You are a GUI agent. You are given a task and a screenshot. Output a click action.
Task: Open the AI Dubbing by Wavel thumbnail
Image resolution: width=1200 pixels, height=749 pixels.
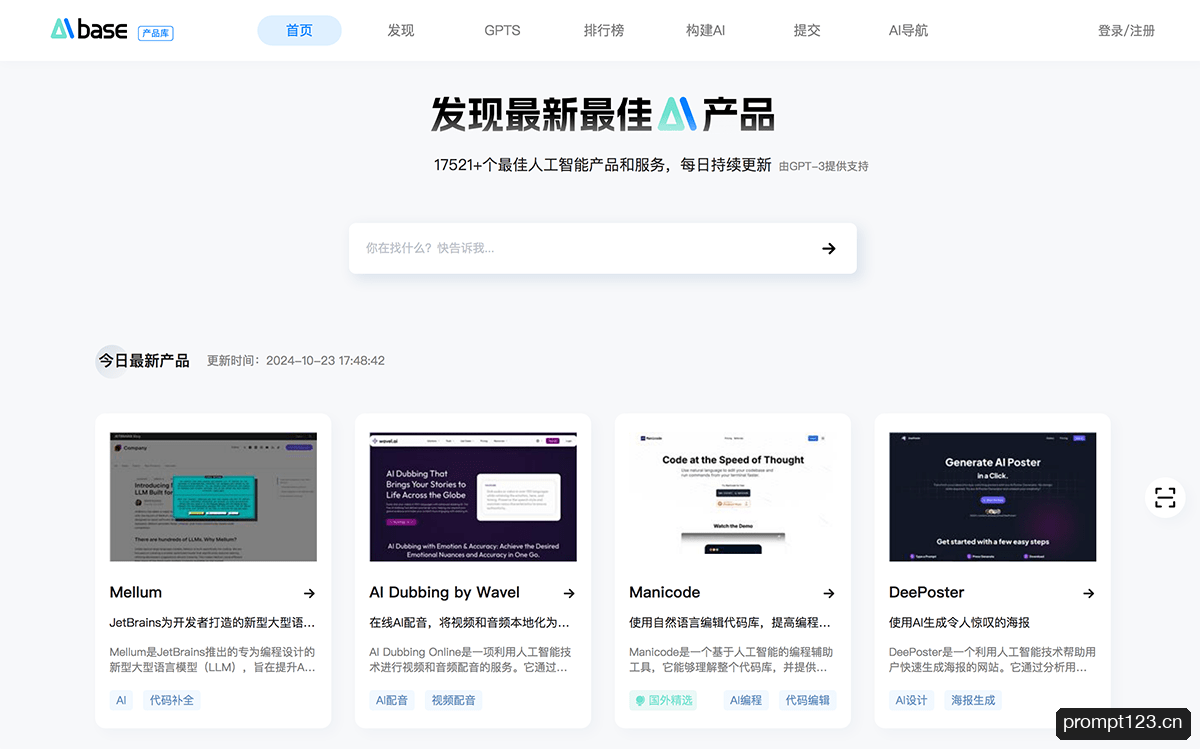click(x=473, y=497)
